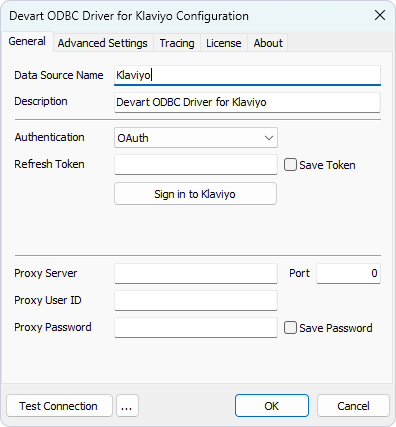
Task: Click the Description label
Action: point(41,101)
